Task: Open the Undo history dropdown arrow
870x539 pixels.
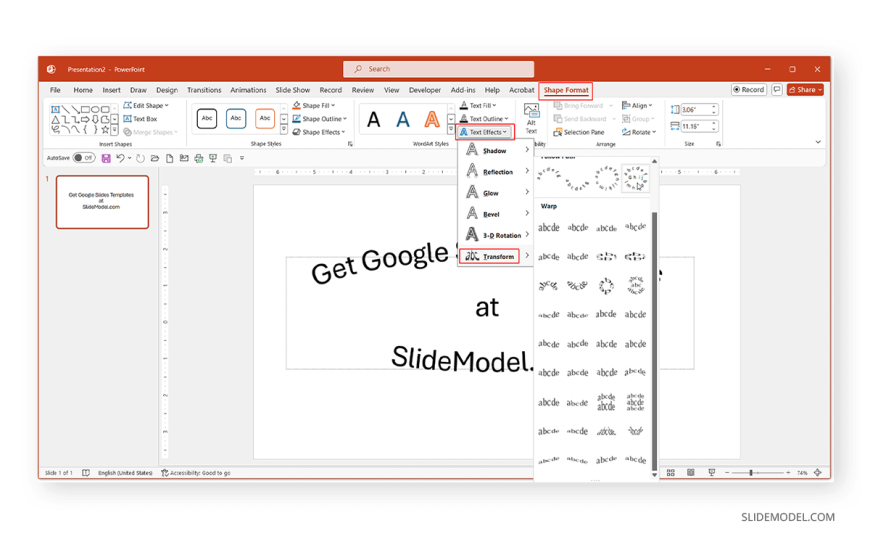Action: (x=130, y=159)
